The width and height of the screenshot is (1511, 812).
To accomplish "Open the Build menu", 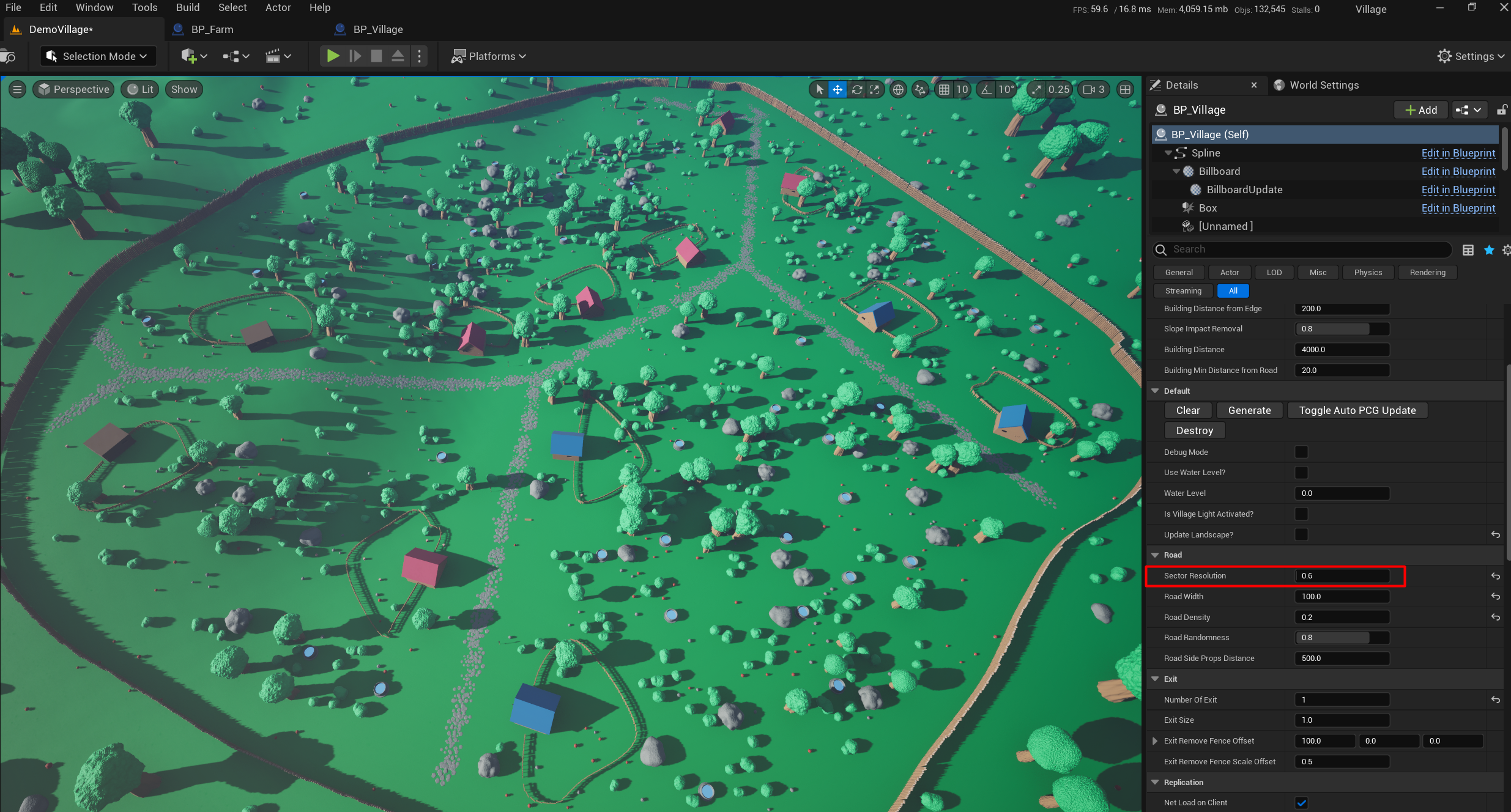I will click(x=187, y=7).
